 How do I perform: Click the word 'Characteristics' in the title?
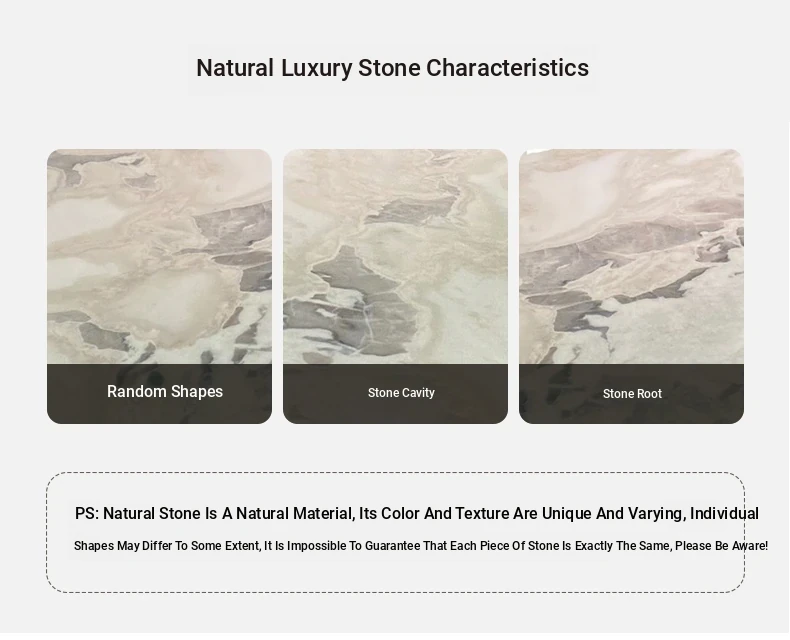coord(507,68)
